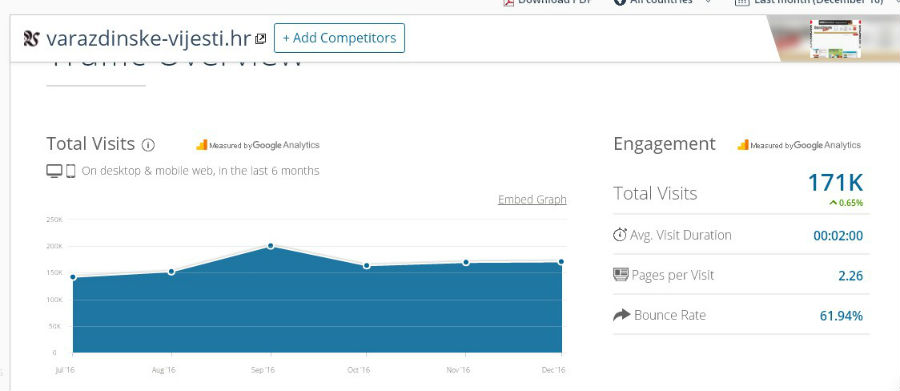Open the Embed Graph link
This screenshot has height=391, width=900.
click(532, 199)
